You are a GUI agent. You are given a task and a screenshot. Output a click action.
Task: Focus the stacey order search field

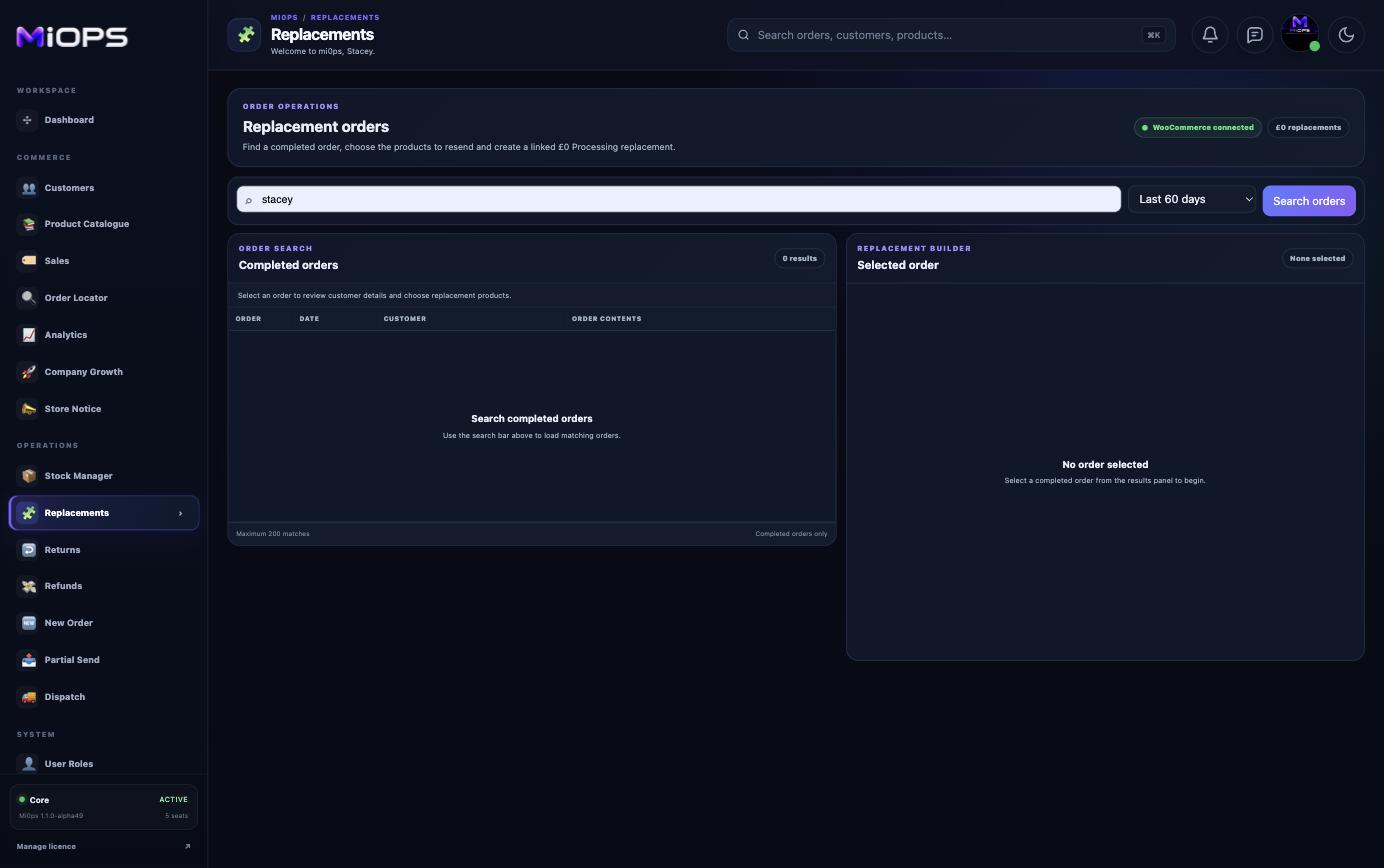(679, 199)
